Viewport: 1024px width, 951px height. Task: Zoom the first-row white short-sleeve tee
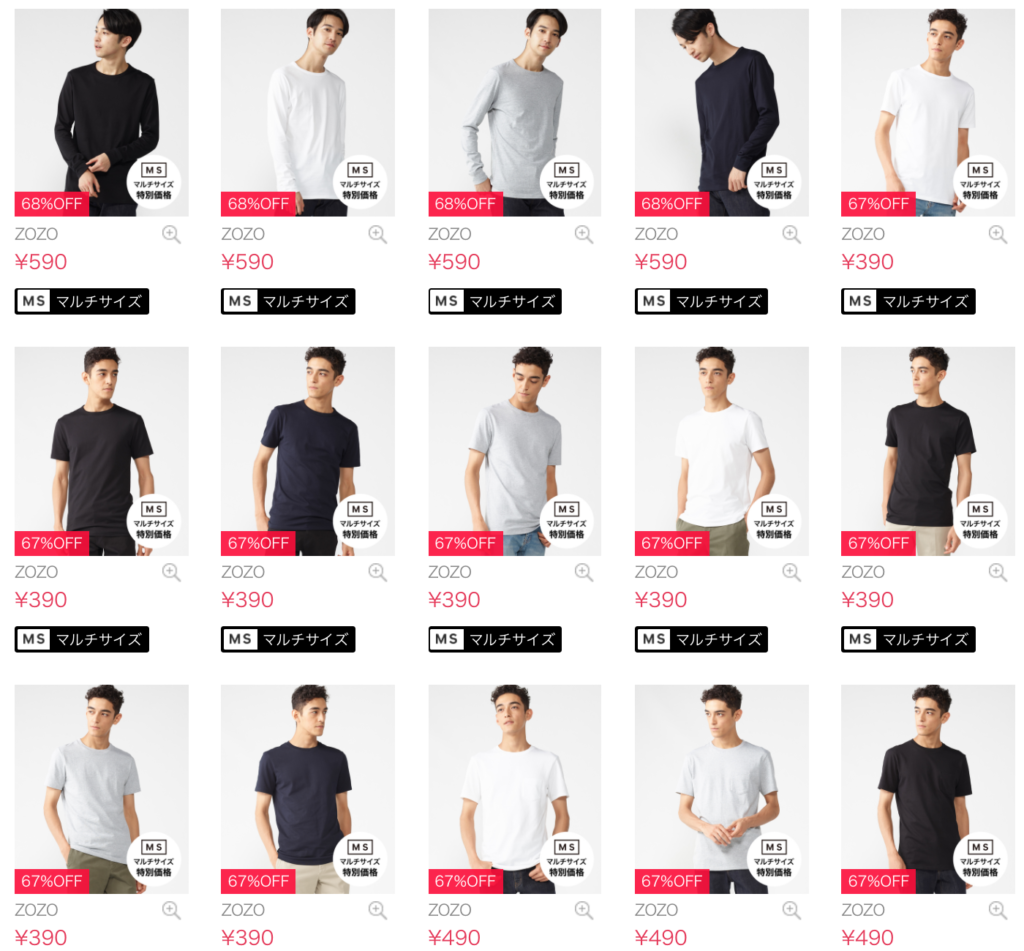[x=997, y=234]
